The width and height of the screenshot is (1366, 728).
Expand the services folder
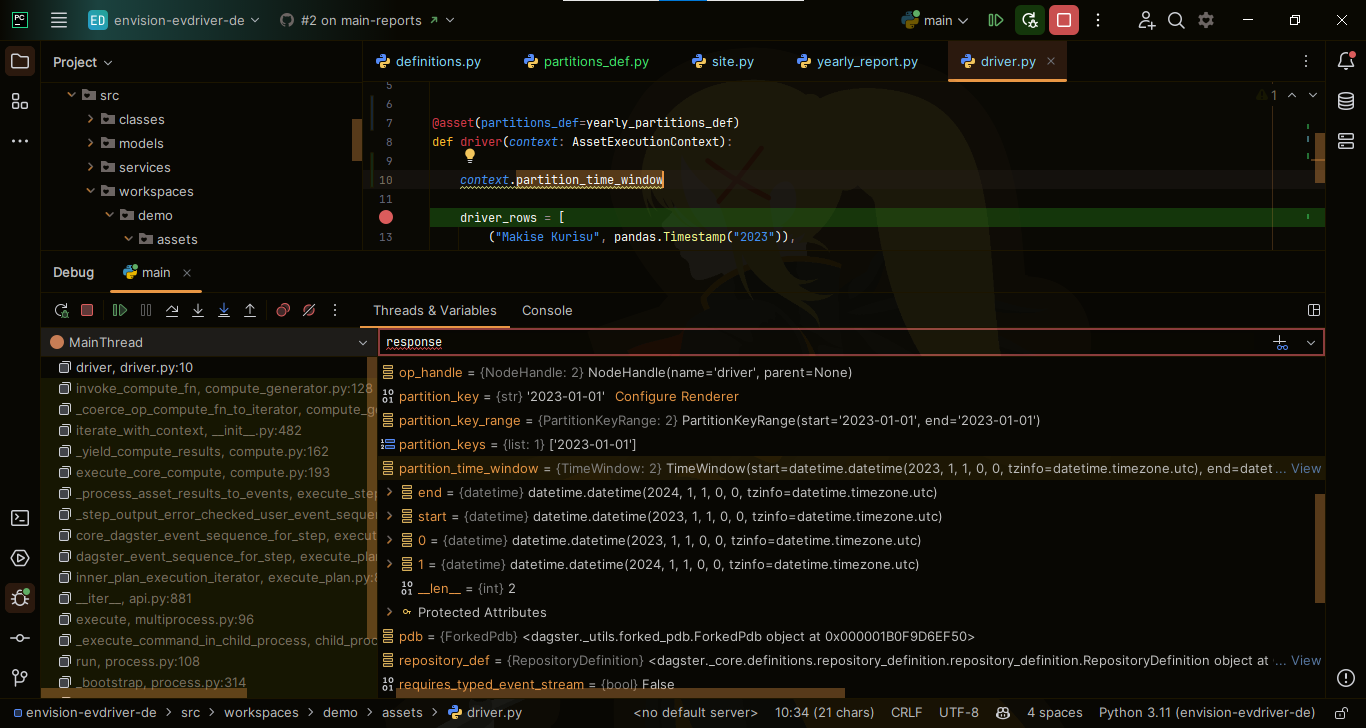[90, 167]
